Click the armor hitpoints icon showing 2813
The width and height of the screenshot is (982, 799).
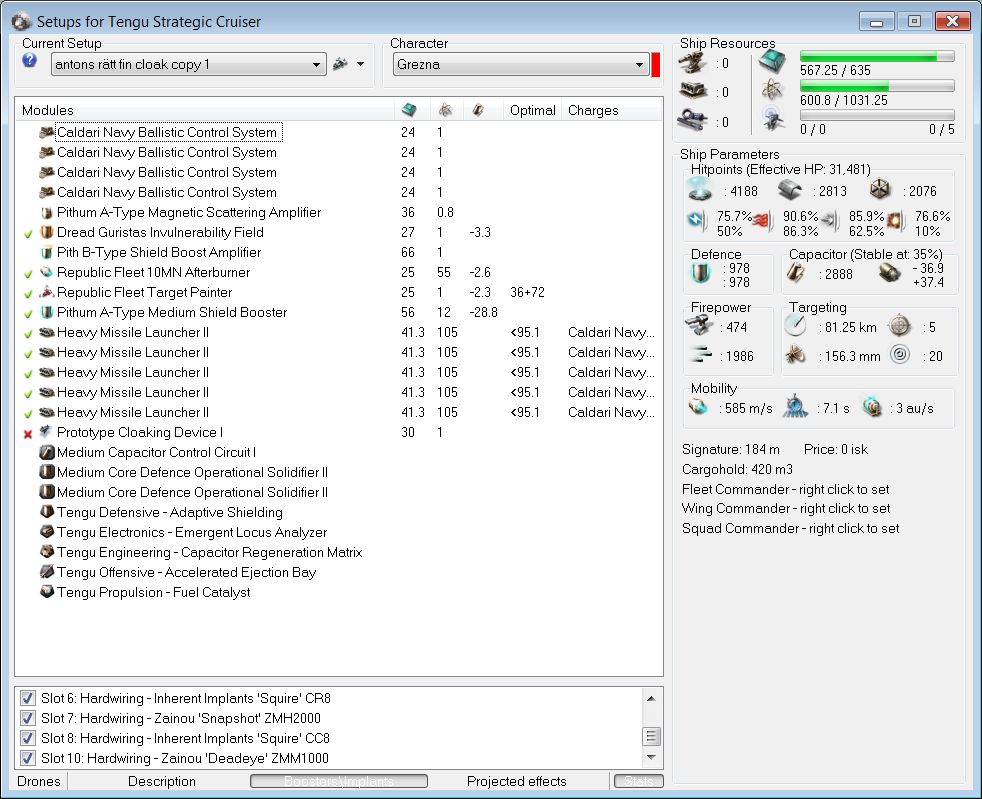[790, 190]
